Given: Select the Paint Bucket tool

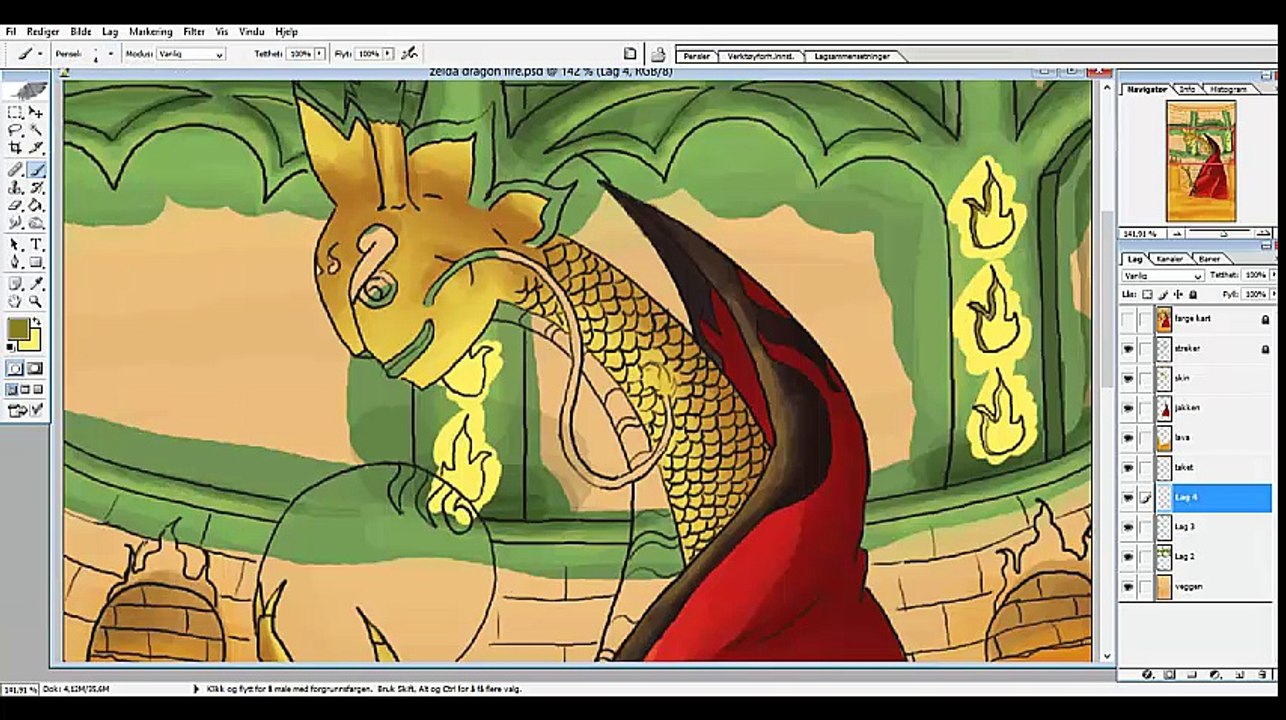Looking at the screenshot, I should point(36,205).
